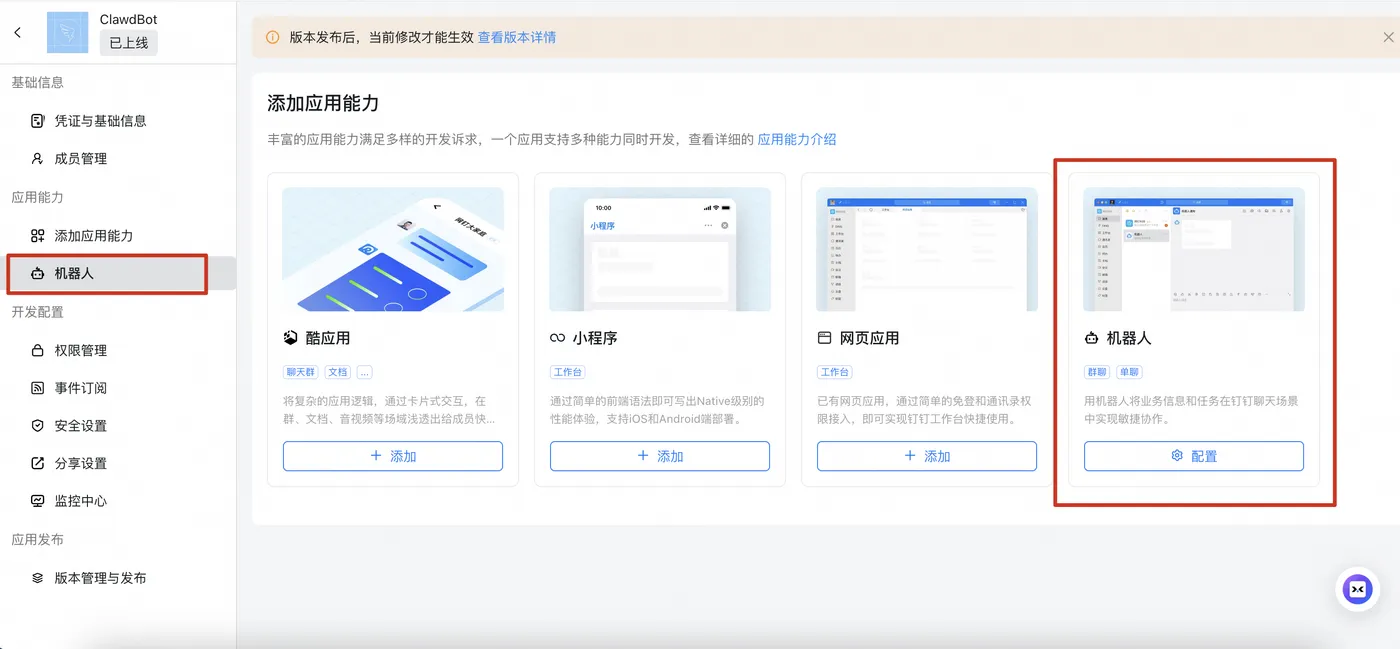Add the 网页应用 capability
Image resolution: width=1400 pixels, height=649 pixels.
point(927,456)
